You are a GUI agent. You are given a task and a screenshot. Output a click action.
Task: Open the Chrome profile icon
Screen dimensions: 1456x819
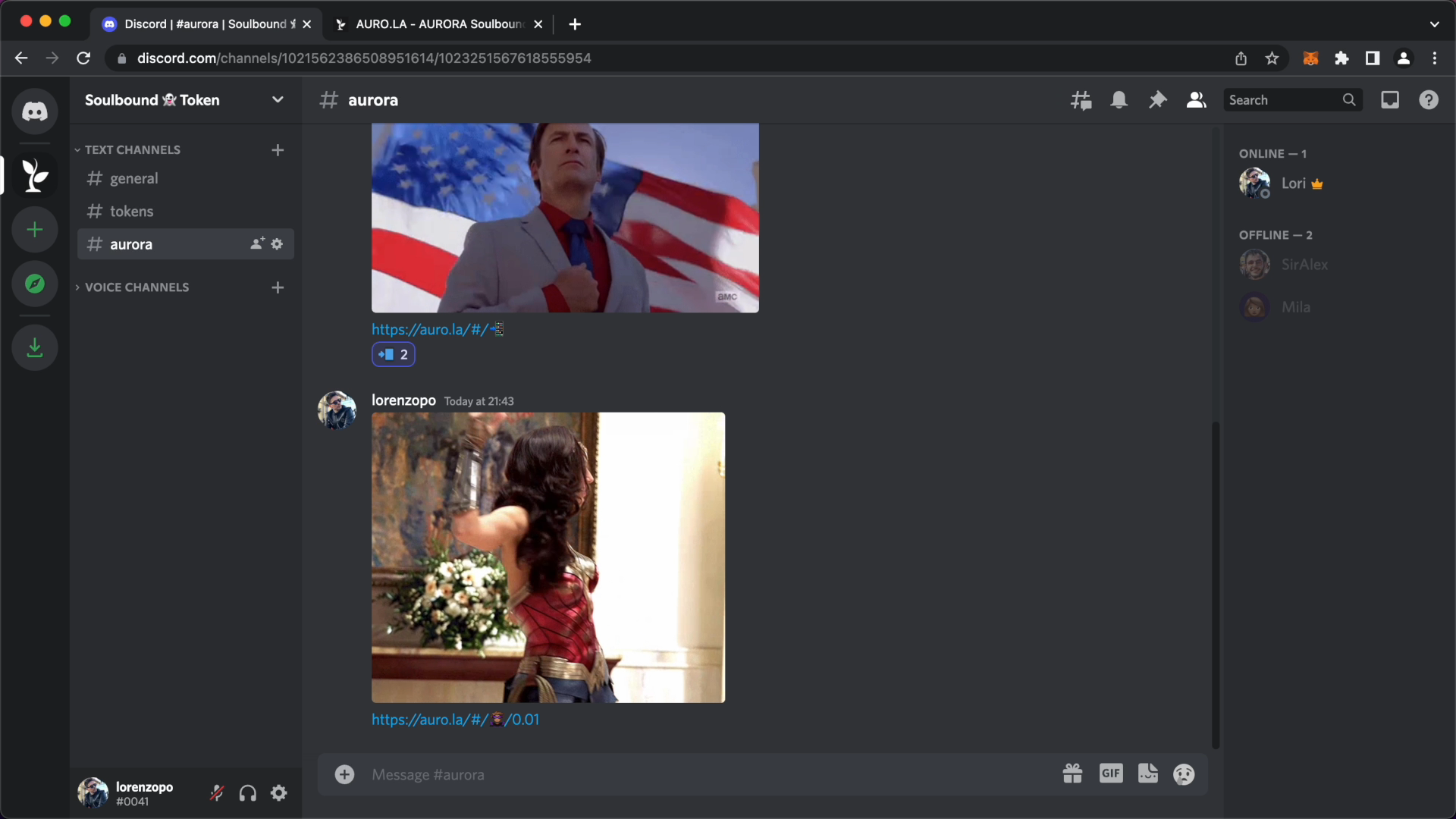tap(1404, 58)
